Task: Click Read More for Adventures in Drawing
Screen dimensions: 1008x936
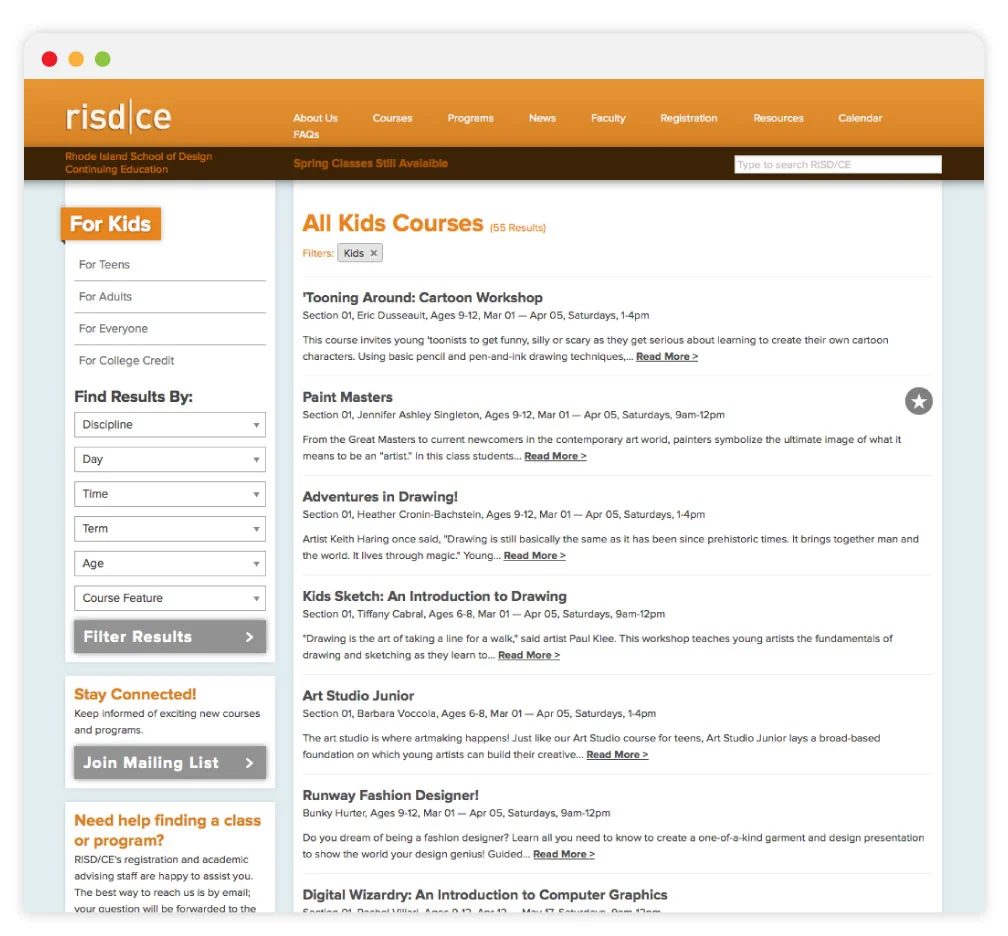Action: click(x=535, y=556)
